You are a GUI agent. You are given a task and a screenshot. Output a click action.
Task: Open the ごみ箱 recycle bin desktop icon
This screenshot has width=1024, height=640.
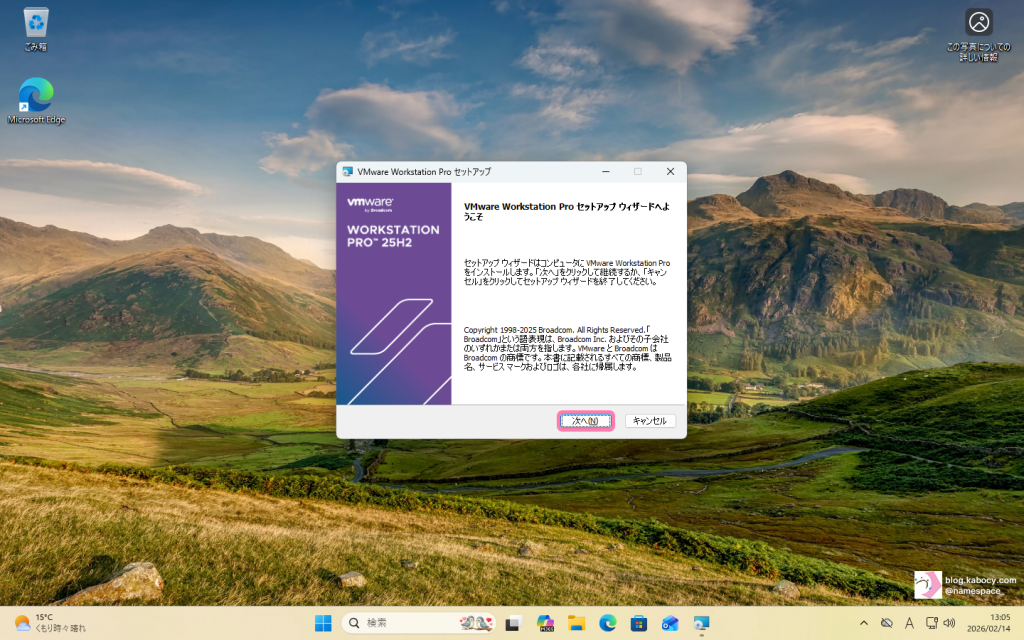(36, 28)
